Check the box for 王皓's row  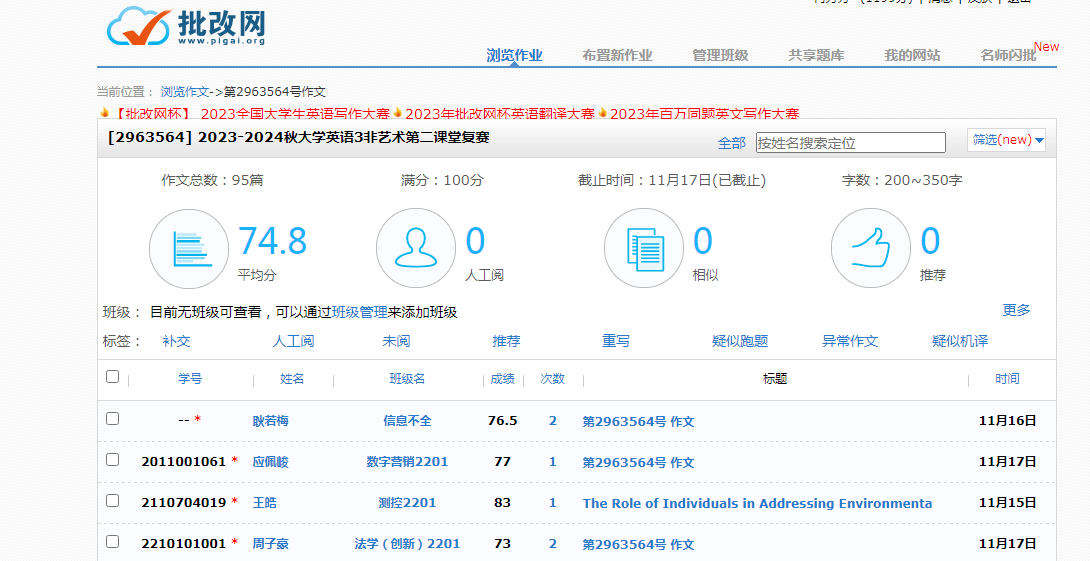click(113, 501)
